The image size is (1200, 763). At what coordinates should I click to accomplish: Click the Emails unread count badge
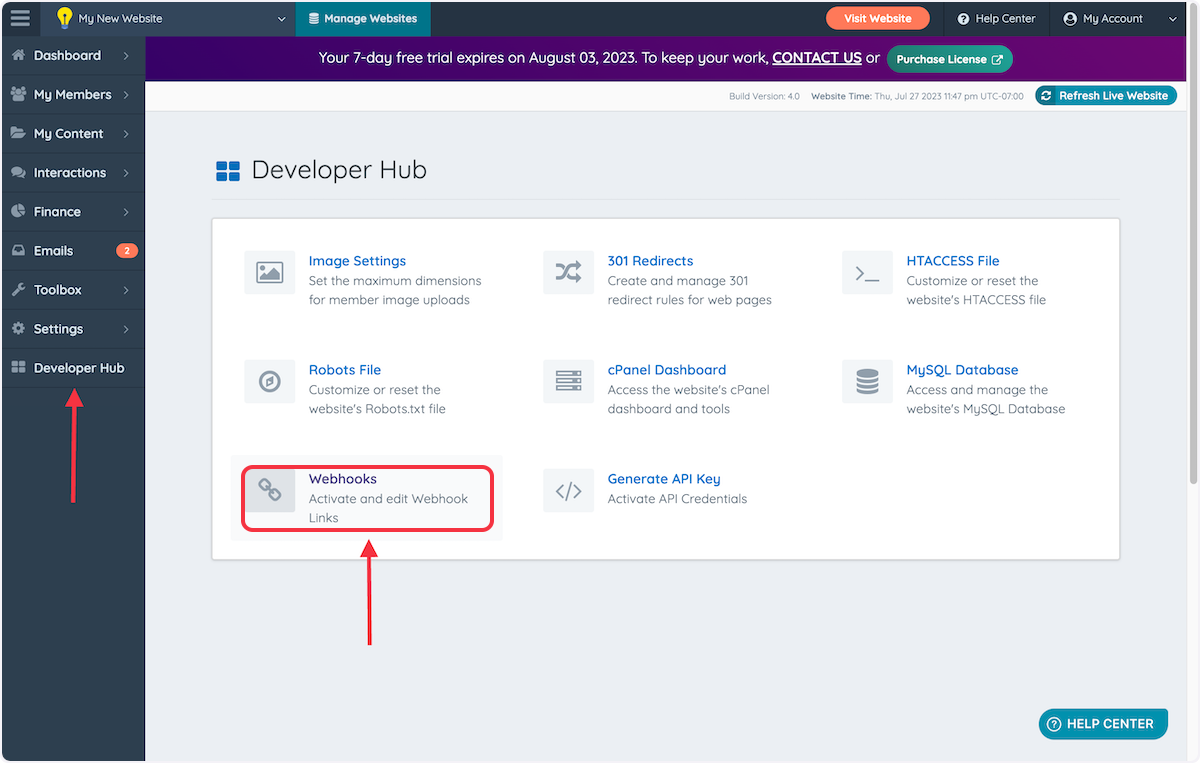(127, 250)
